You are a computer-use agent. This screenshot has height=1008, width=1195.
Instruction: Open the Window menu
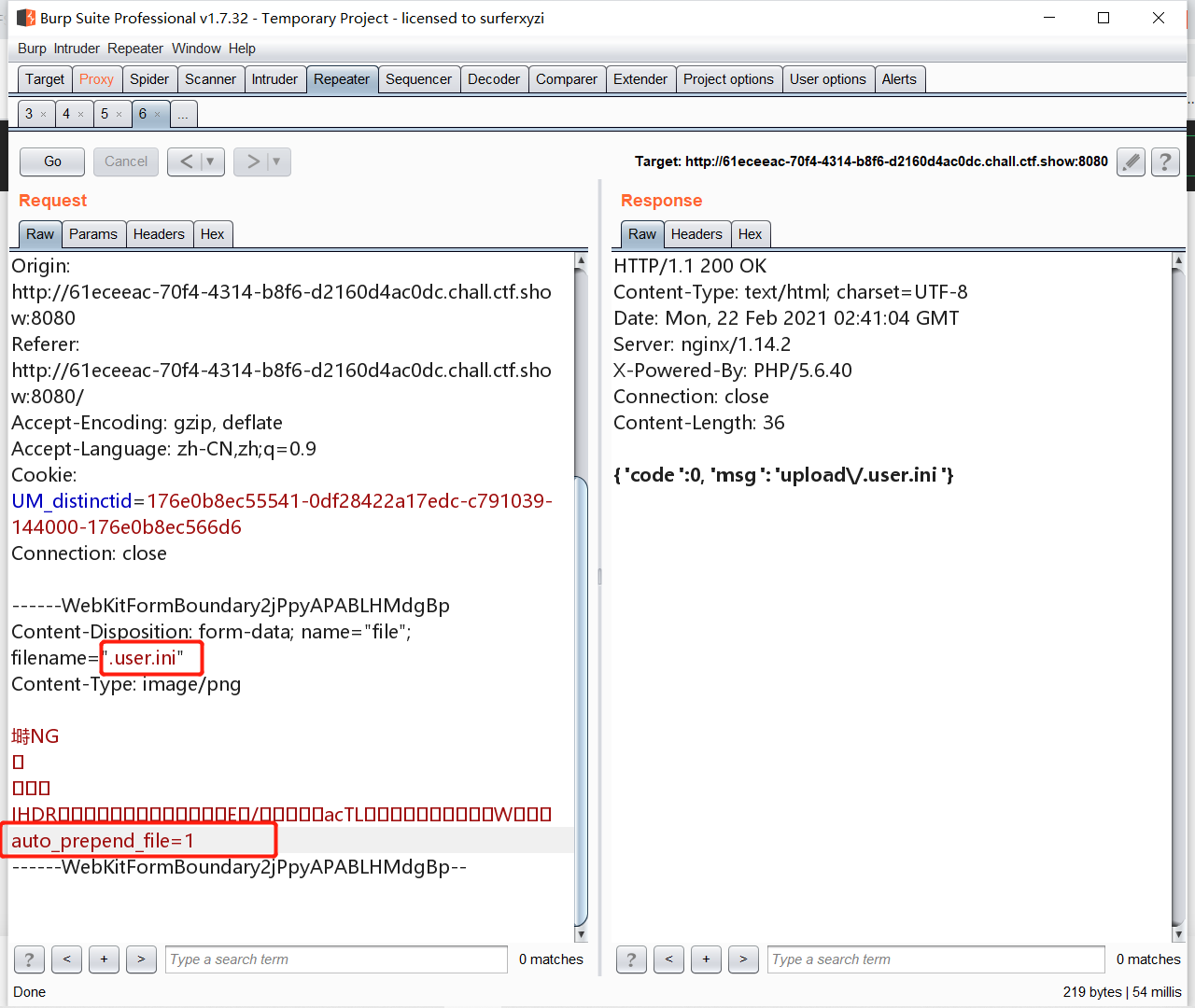point(196,49)
